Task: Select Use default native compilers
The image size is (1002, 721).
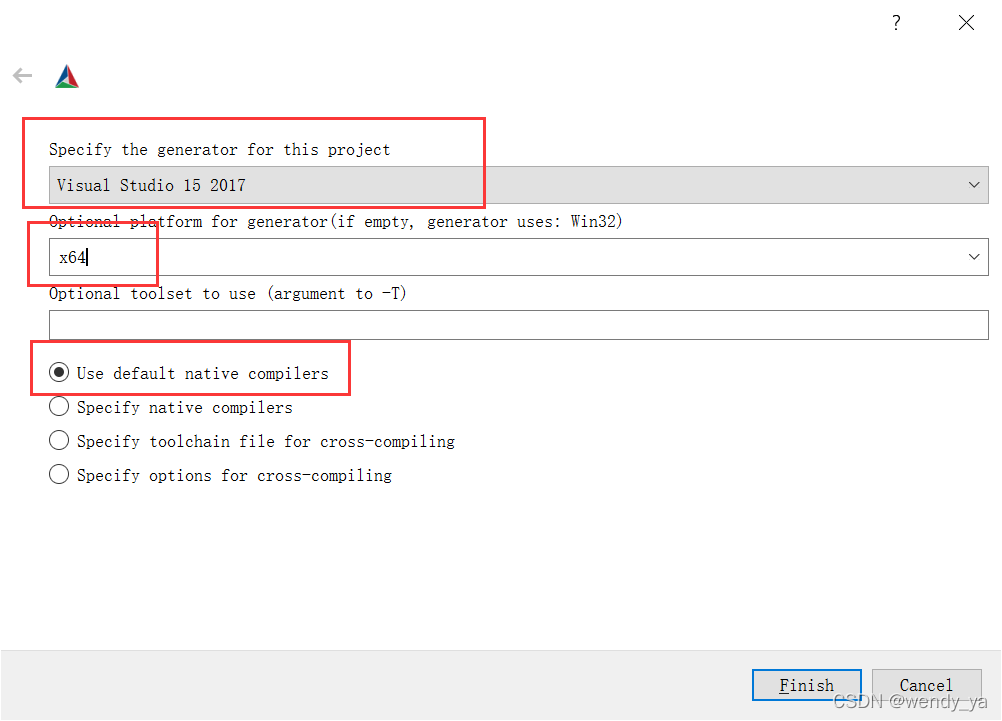Action: point(59,373)
